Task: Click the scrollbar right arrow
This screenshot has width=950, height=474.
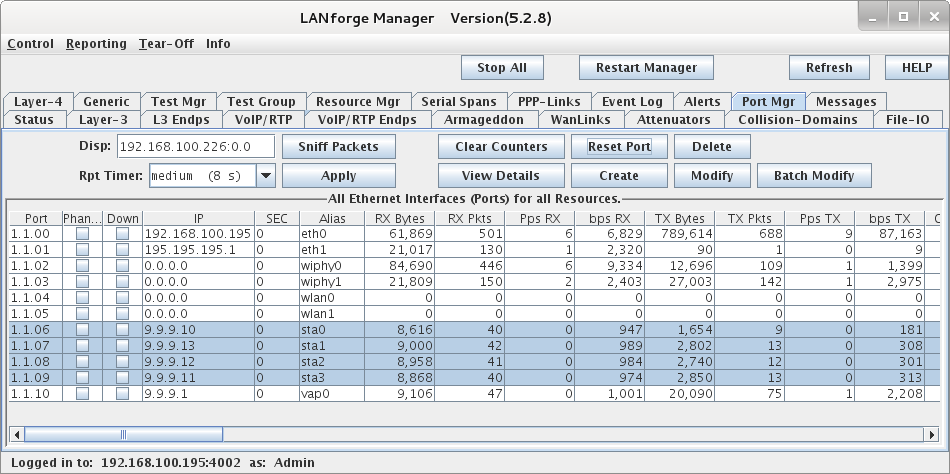Action: click(932, 435)
